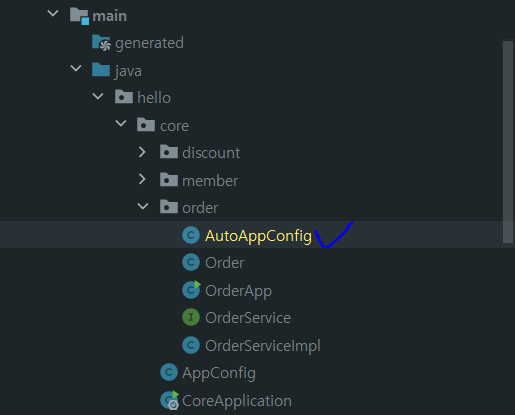Collapse the core package chevron
This screenshot has width=515, height=415.
(121, 124)
